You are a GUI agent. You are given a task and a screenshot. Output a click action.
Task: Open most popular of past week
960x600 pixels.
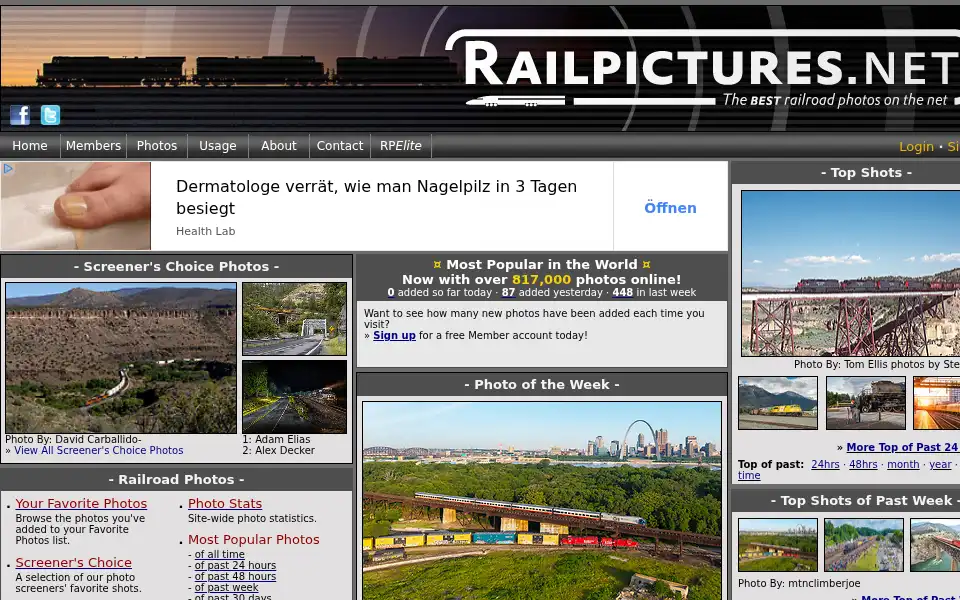(227, 587)
